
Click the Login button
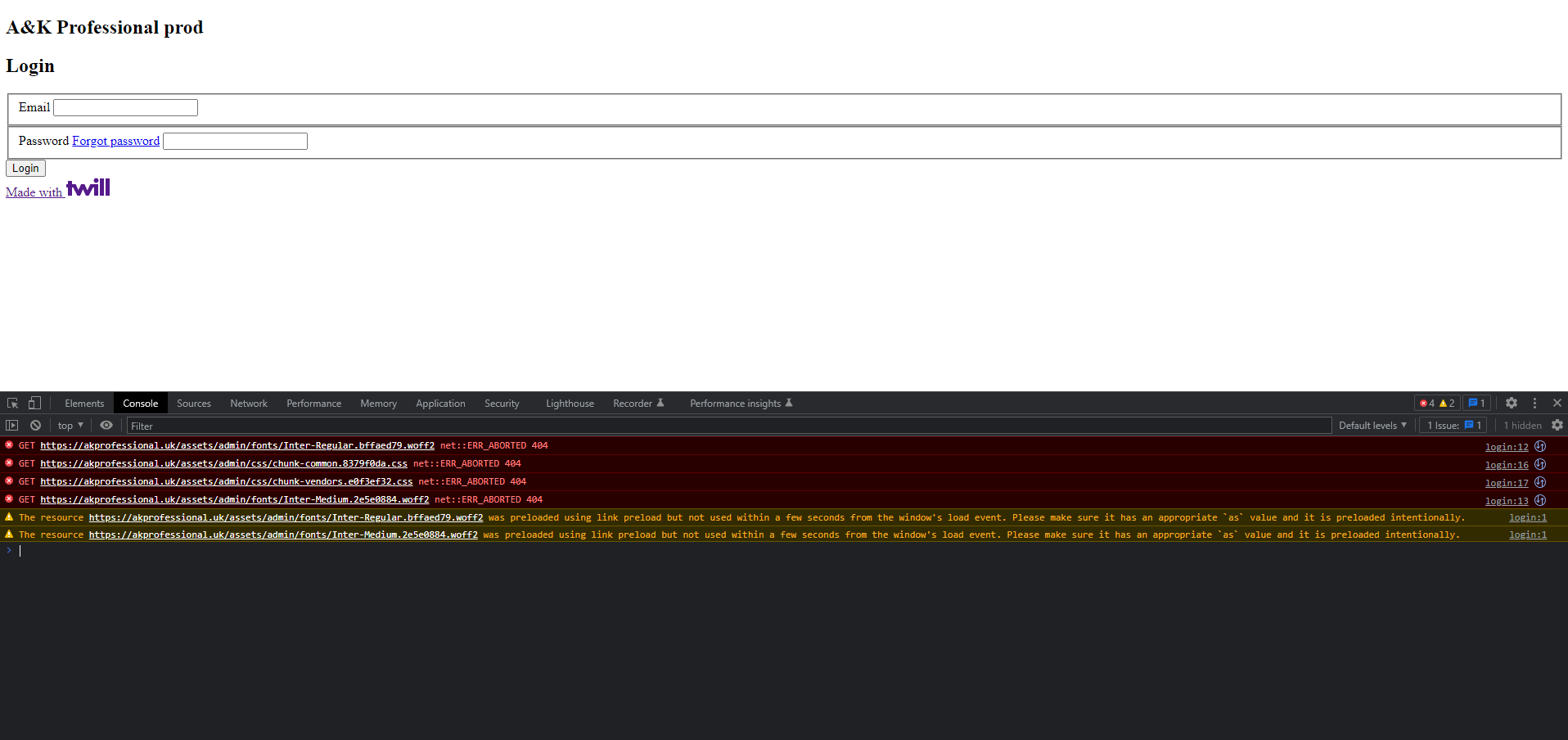25,169
